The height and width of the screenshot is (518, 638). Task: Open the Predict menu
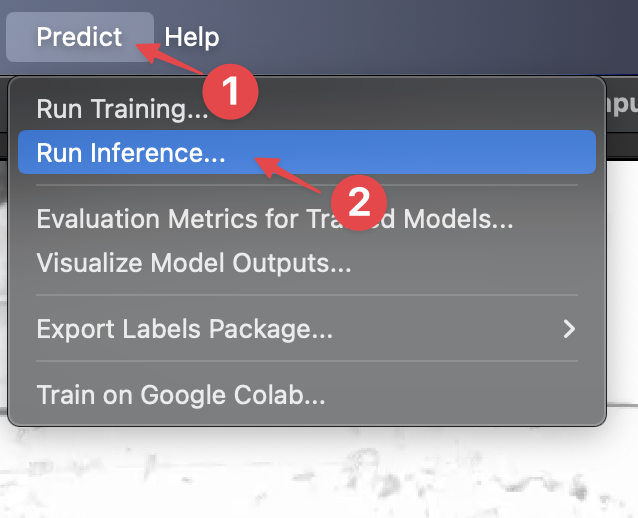point(79,37)
